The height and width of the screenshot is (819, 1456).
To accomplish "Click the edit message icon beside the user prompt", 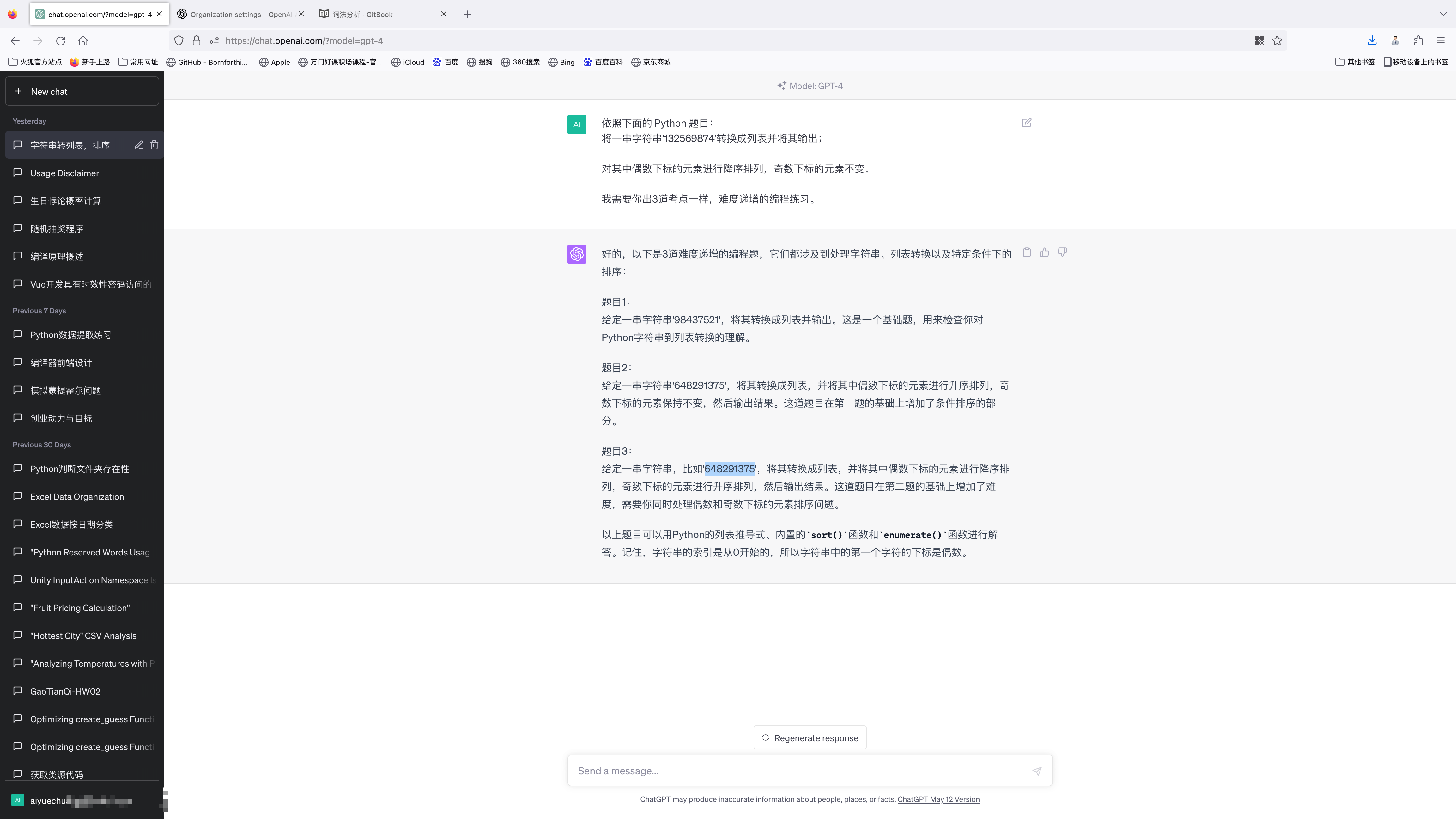I will point(1026,123).
